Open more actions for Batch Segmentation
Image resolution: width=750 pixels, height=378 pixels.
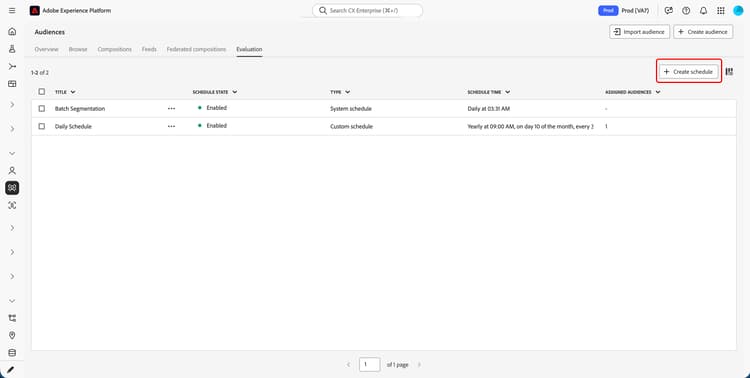171,109
